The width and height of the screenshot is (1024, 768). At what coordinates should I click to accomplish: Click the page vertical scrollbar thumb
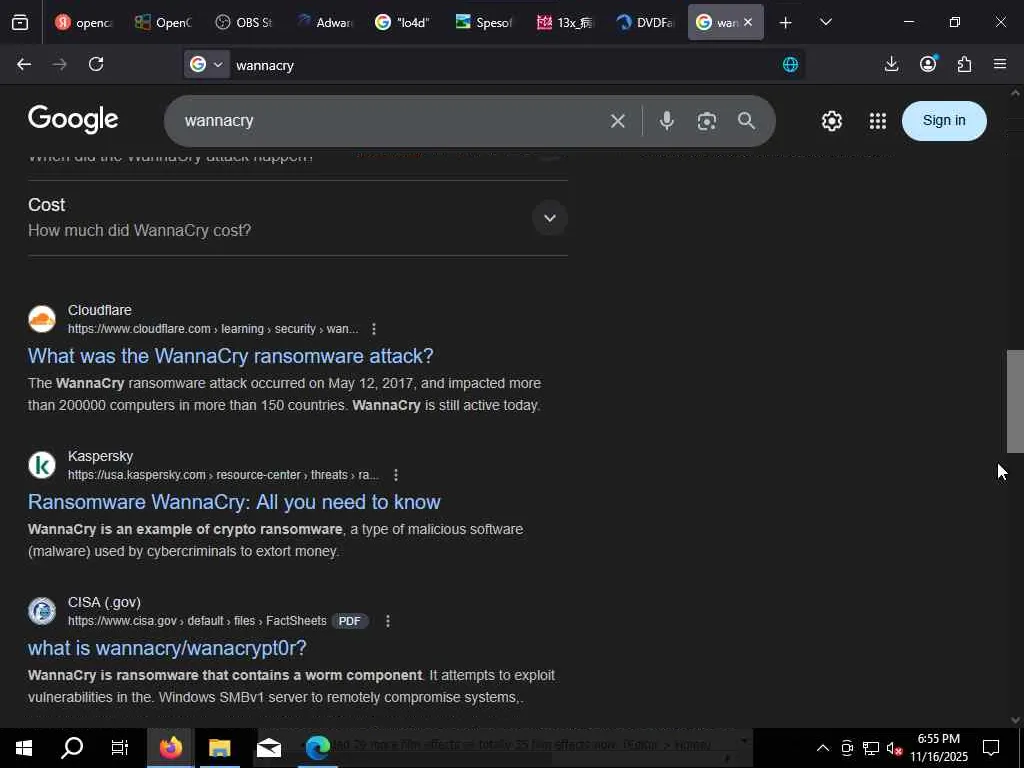click(1015, 402)
